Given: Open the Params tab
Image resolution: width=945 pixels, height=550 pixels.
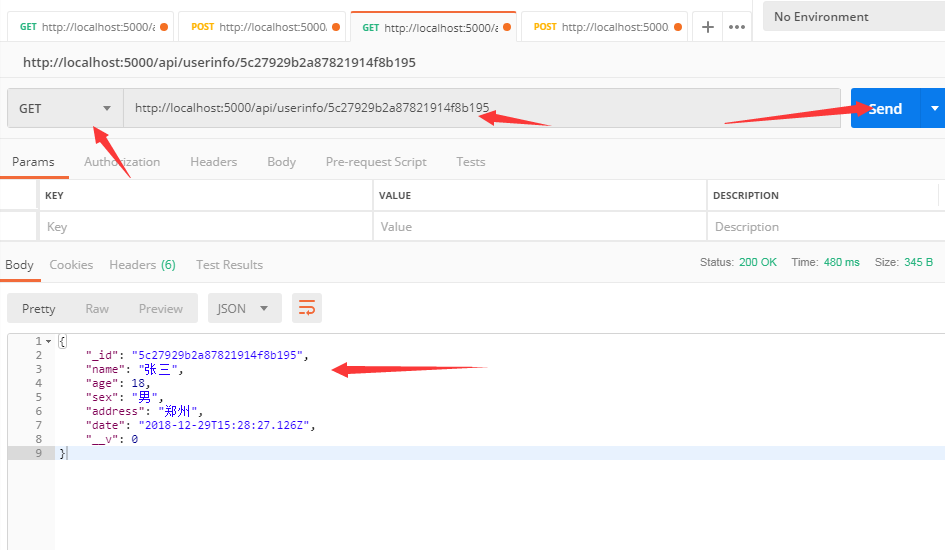Looking at the screenshot, I should 33,162.
